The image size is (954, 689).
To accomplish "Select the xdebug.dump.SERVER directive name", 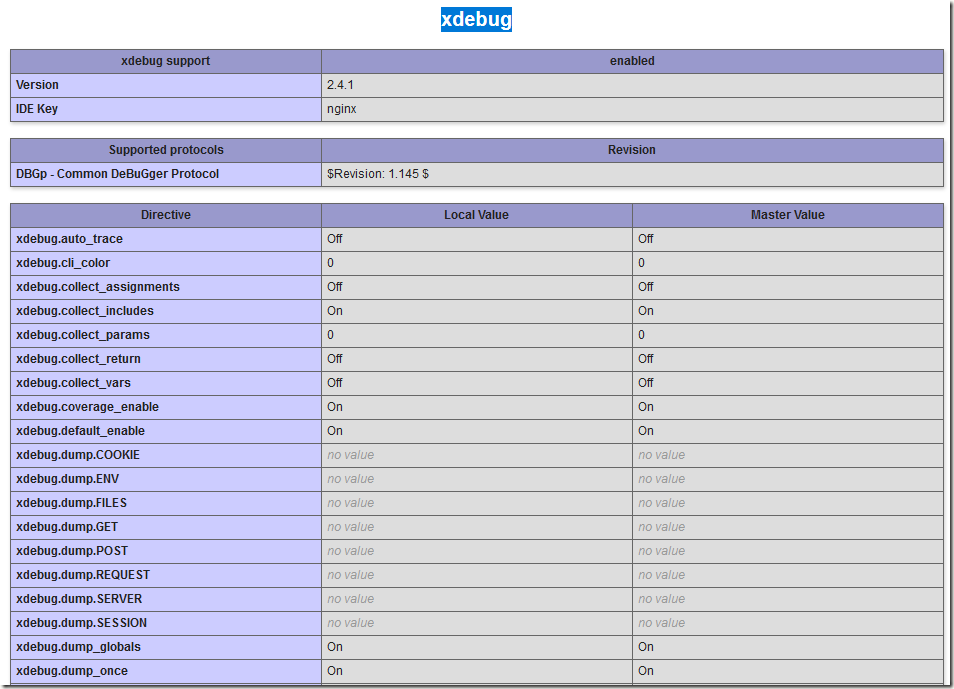I will [79, 599].
